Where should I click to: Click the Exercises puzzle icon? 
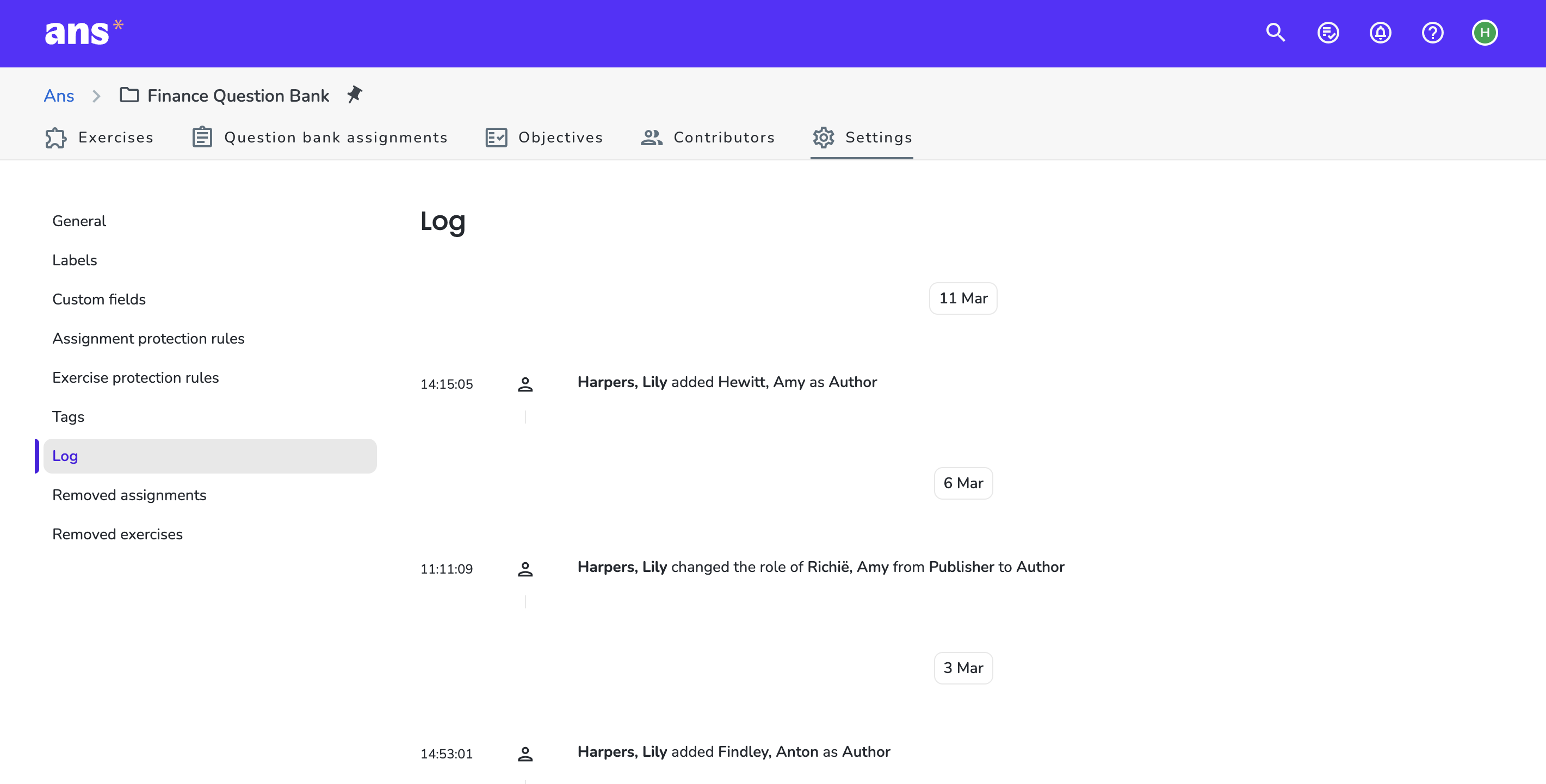[x=56, y=138]
